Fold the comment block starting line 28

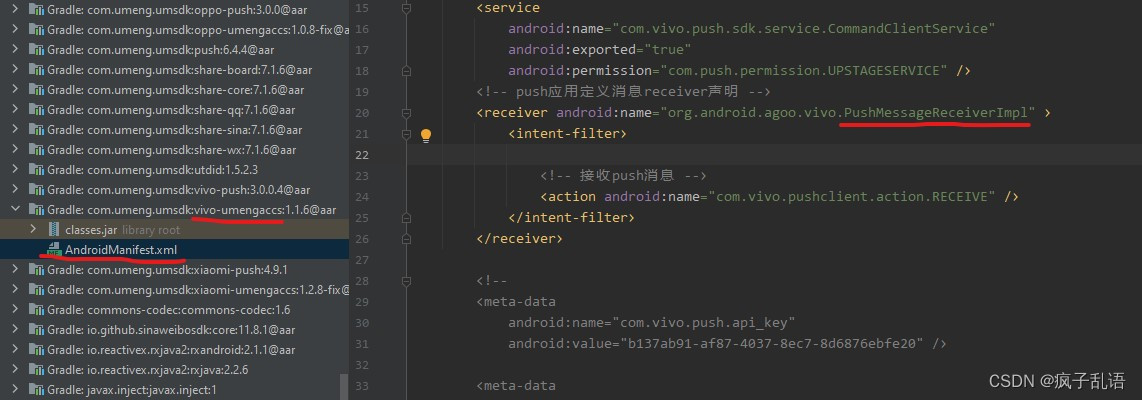406,281
